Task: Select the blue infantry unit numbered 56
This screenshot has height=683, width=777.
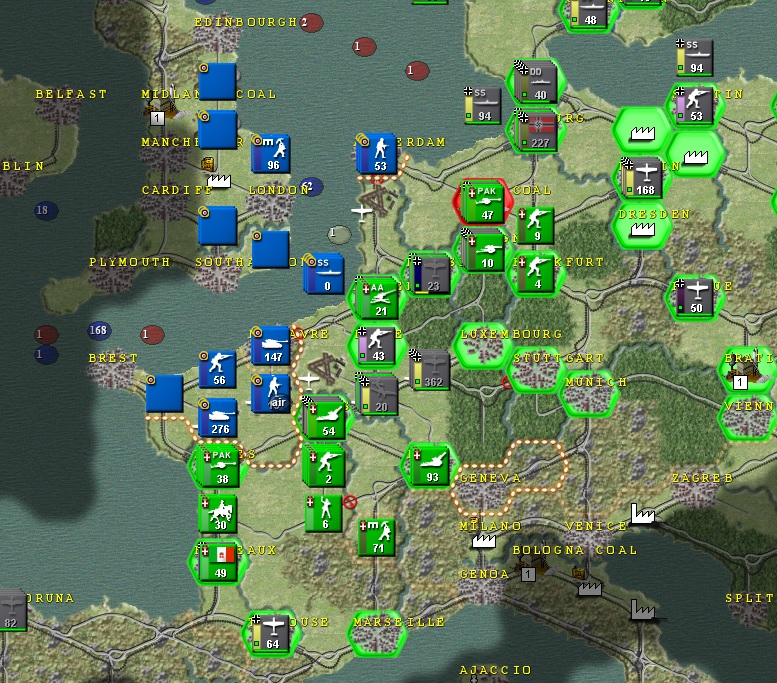Action: (218, 369)
